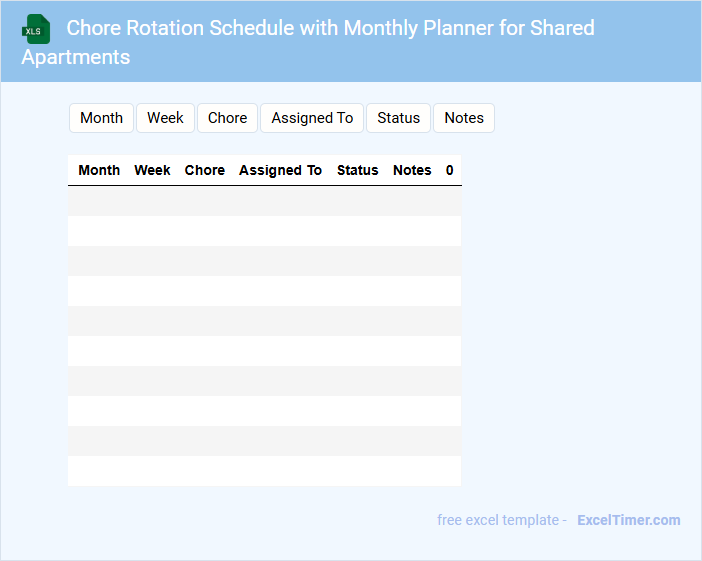Image resolution: width=702 pixels, height=561 pixels.
Task: Select the Month tag button
Action: coord(101,118)
